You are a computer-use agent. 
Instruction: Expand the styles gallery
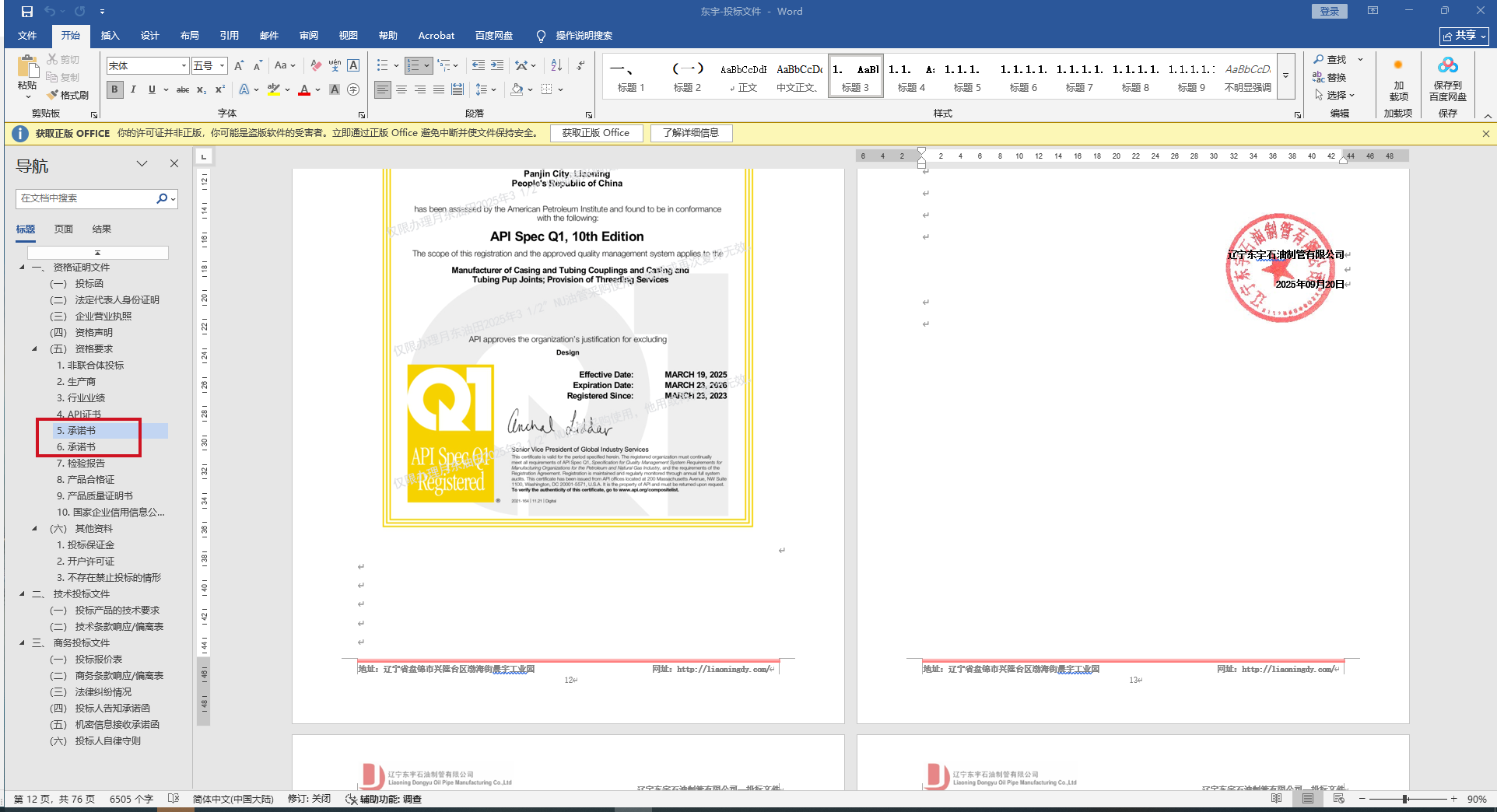click(x=1285, y=75)
